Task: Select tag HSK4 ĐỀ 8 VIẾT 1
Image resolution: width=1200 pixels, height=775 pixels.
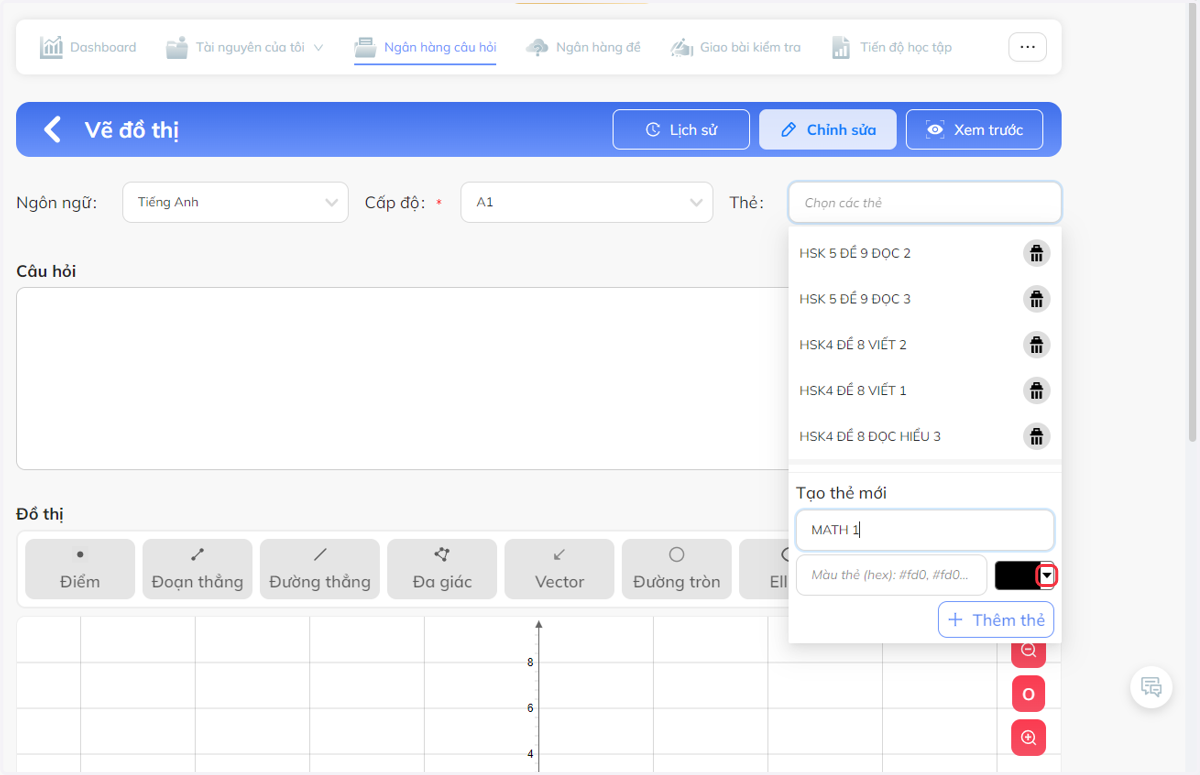Action: coord(853,390)
